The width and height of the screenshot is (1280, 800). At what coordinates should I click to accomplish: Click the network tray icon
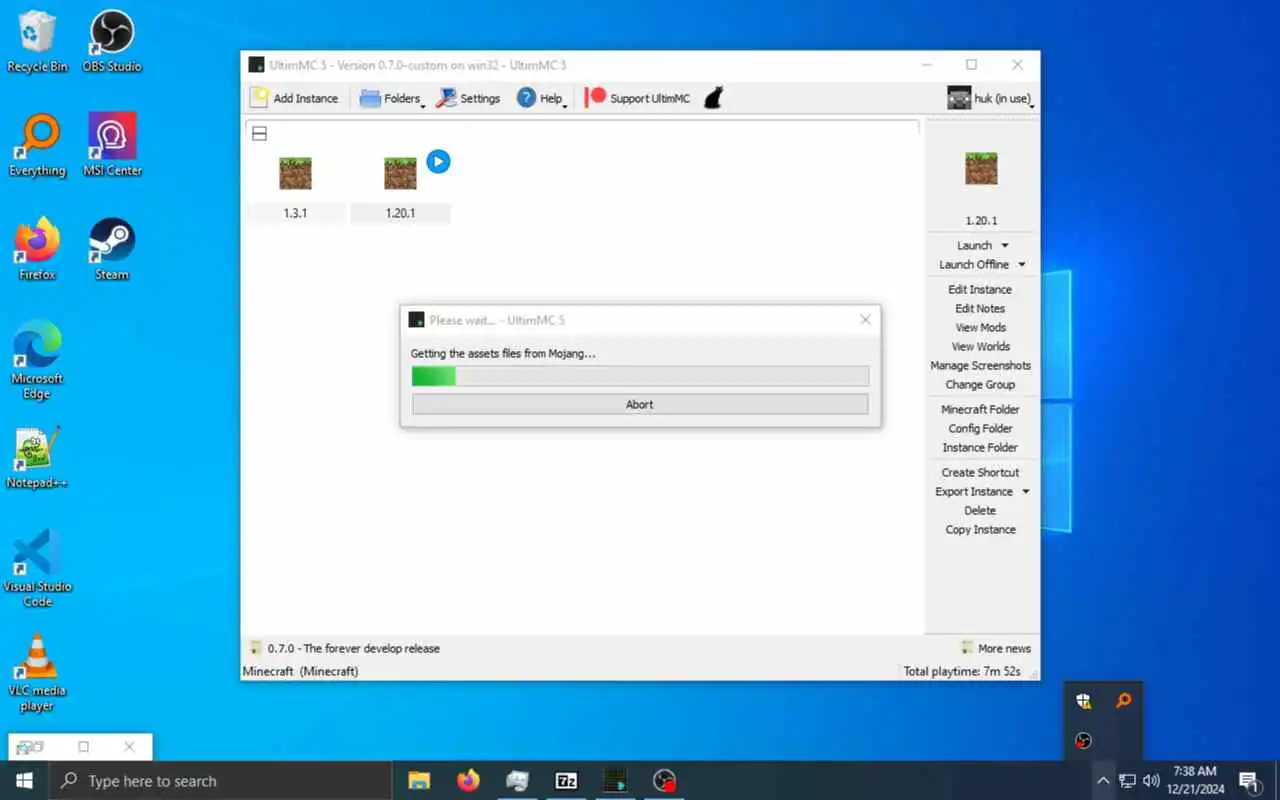1127,781
